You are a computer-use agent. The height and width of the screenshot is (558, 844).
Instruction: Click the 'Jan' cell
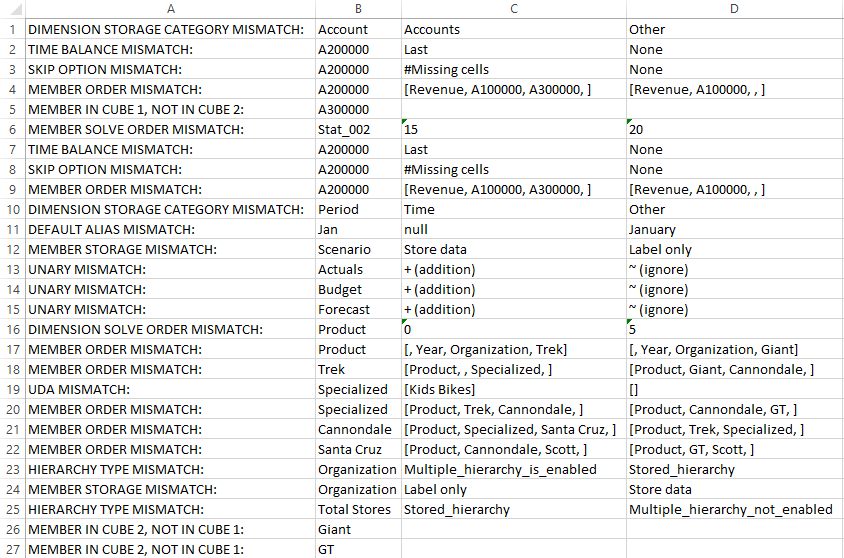(358, 230)
